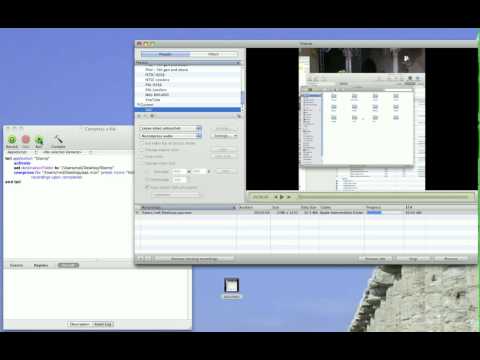Viewport: 480px width, 360px height.
Task: Click the red Stop icon in the script editor
Action: click(26, 140)
